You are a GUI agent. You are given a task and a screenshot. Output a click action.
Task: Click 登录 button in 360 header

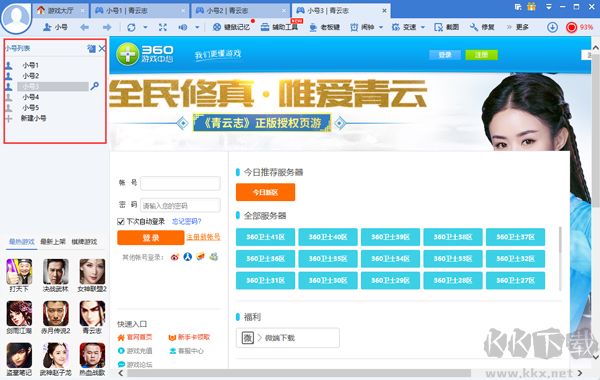[445, 55]
